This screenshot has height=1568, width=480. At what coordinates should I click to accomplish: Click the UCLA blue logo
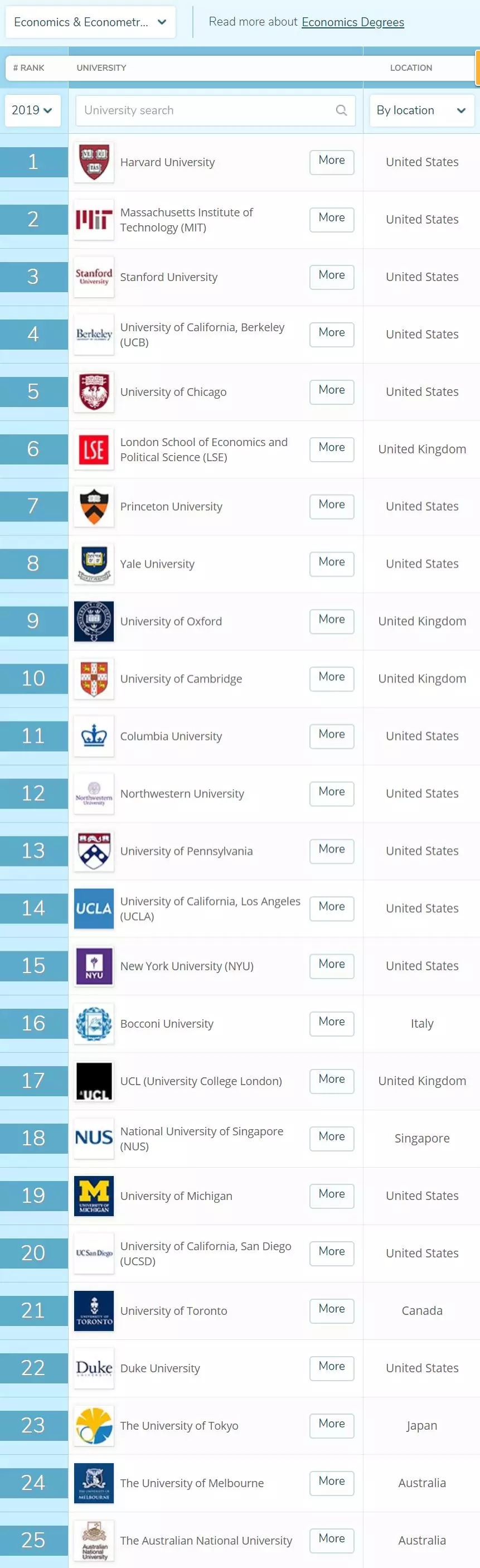[94, 908]
